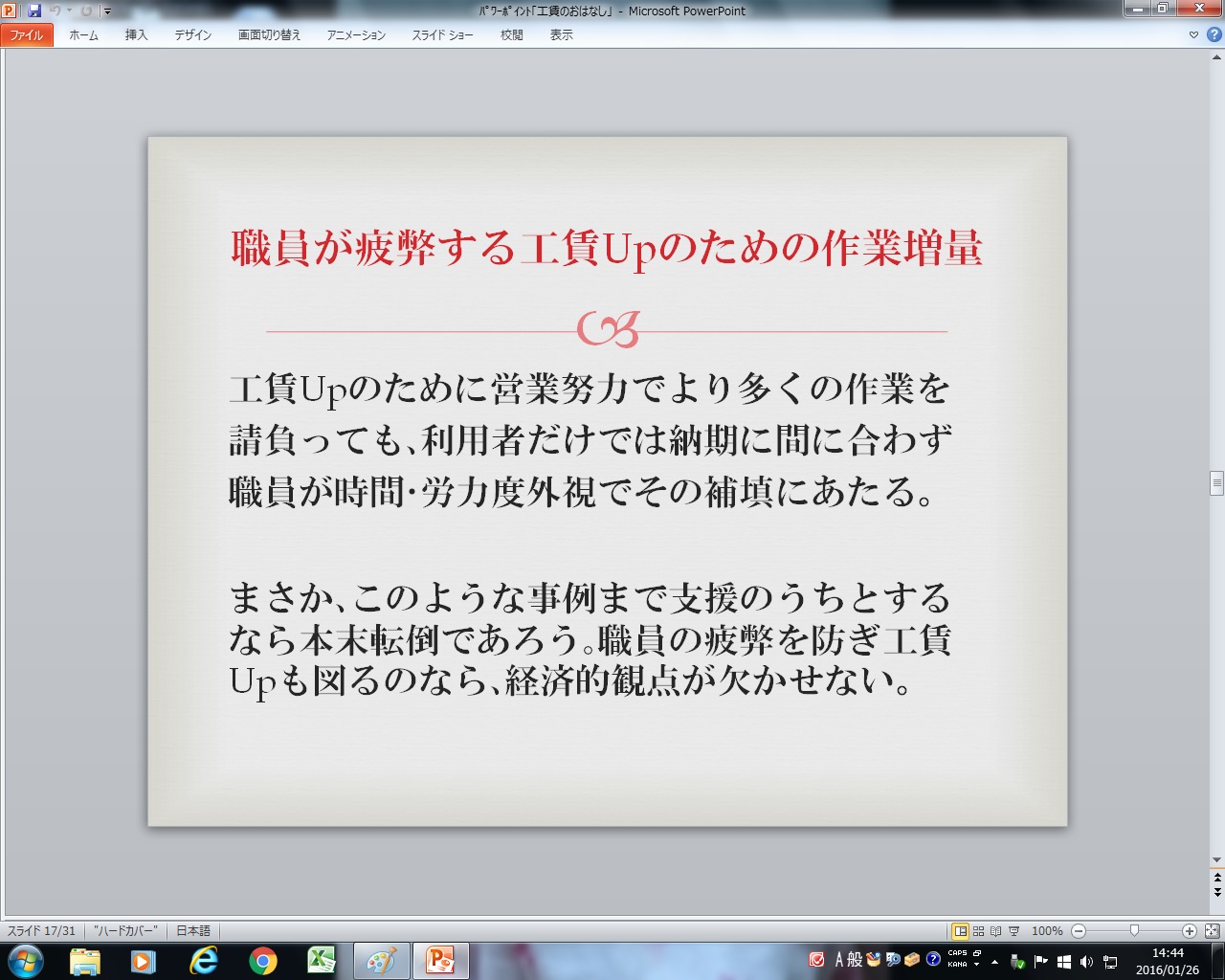Click the PowerPoint taskbar button
Screen dimensions: 1225x980
[x=440, y=961]
